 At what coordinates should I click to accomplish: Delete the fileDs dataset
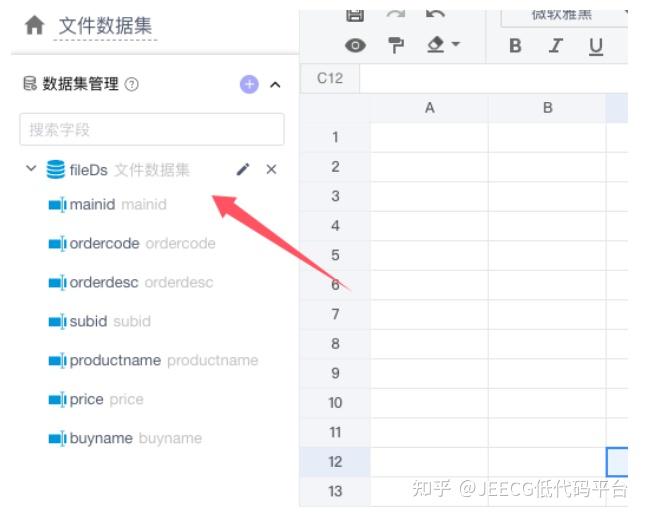click(x=271, y=169)
